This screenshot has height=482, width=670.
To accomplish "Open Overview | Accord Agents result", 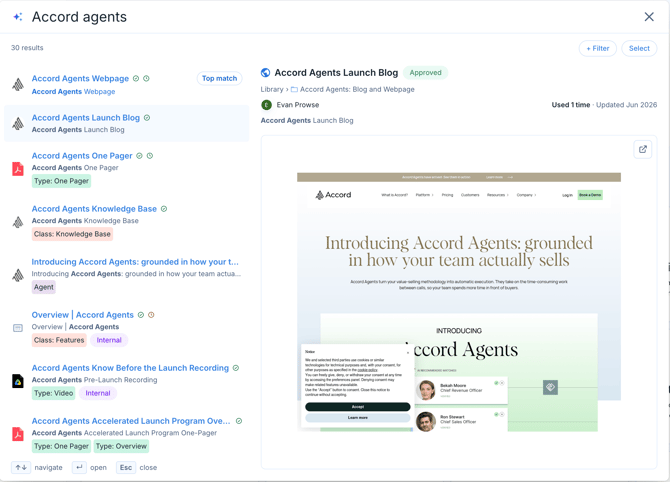I will pyautogui.click(x=82, y=315).
